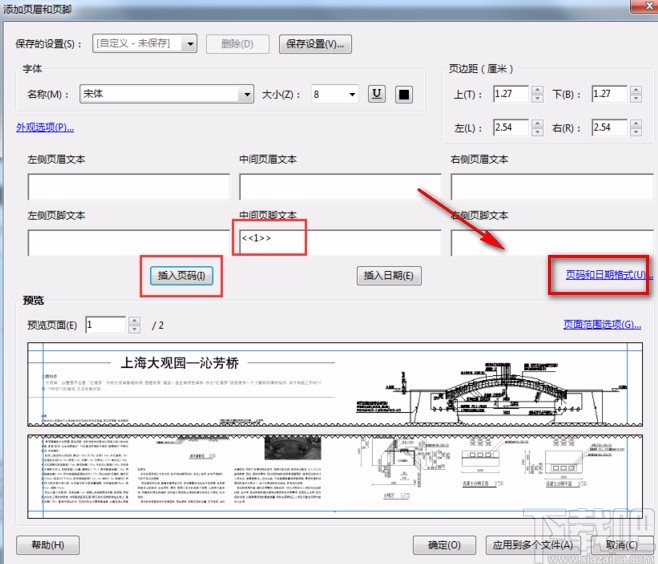The image size is (658, 564).
Task: Click the Cancel (C) button
Action: click(x=621, y=545)
